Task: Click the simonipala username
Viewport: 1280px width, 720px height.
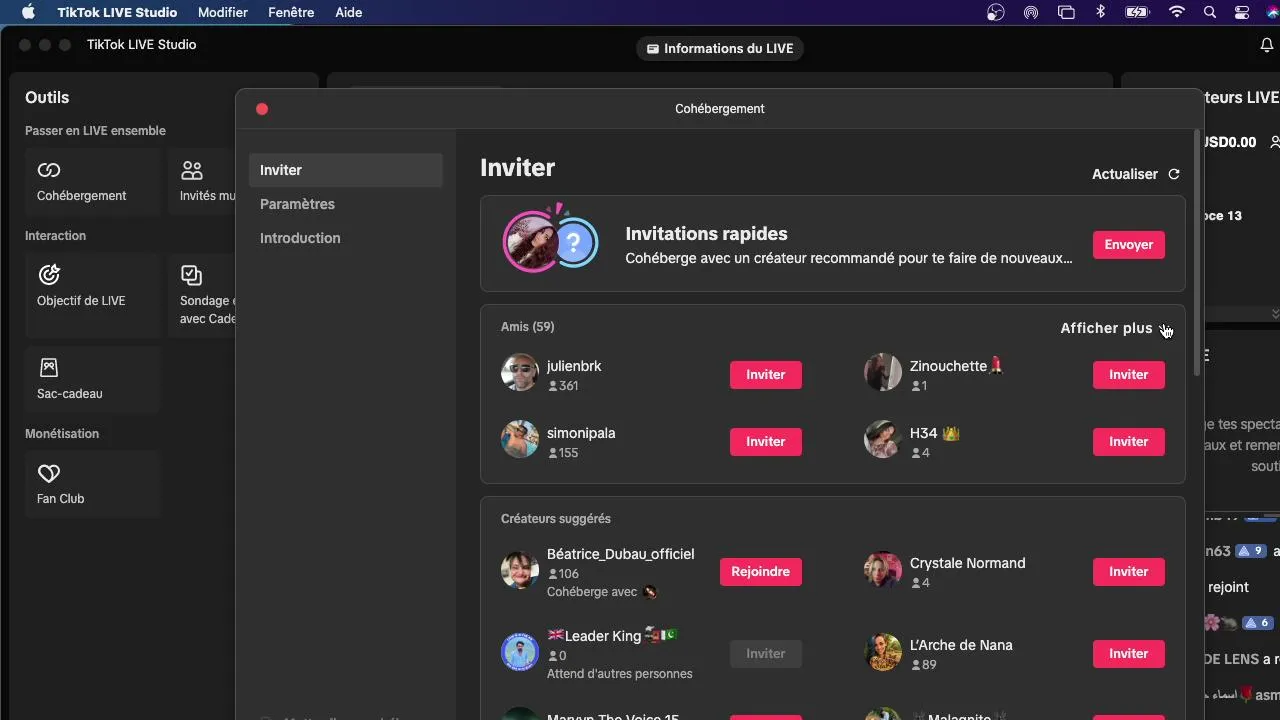Action: pyautogui.click(x=581, y=433)
